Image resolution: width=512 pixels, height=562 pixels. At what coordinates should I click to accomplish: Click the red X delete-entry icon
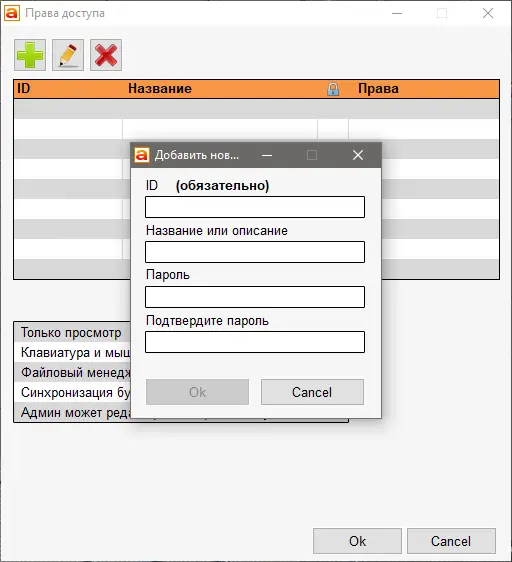(106, 55)
